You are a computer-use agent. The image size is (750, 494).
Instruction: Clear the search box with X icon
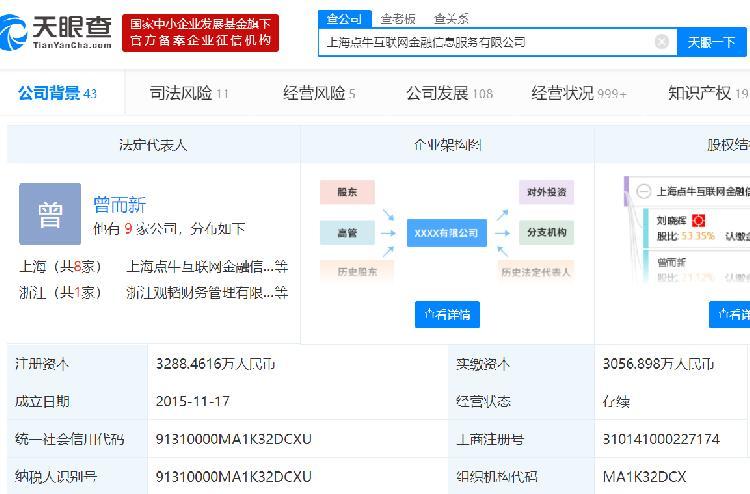pos(662,42)
